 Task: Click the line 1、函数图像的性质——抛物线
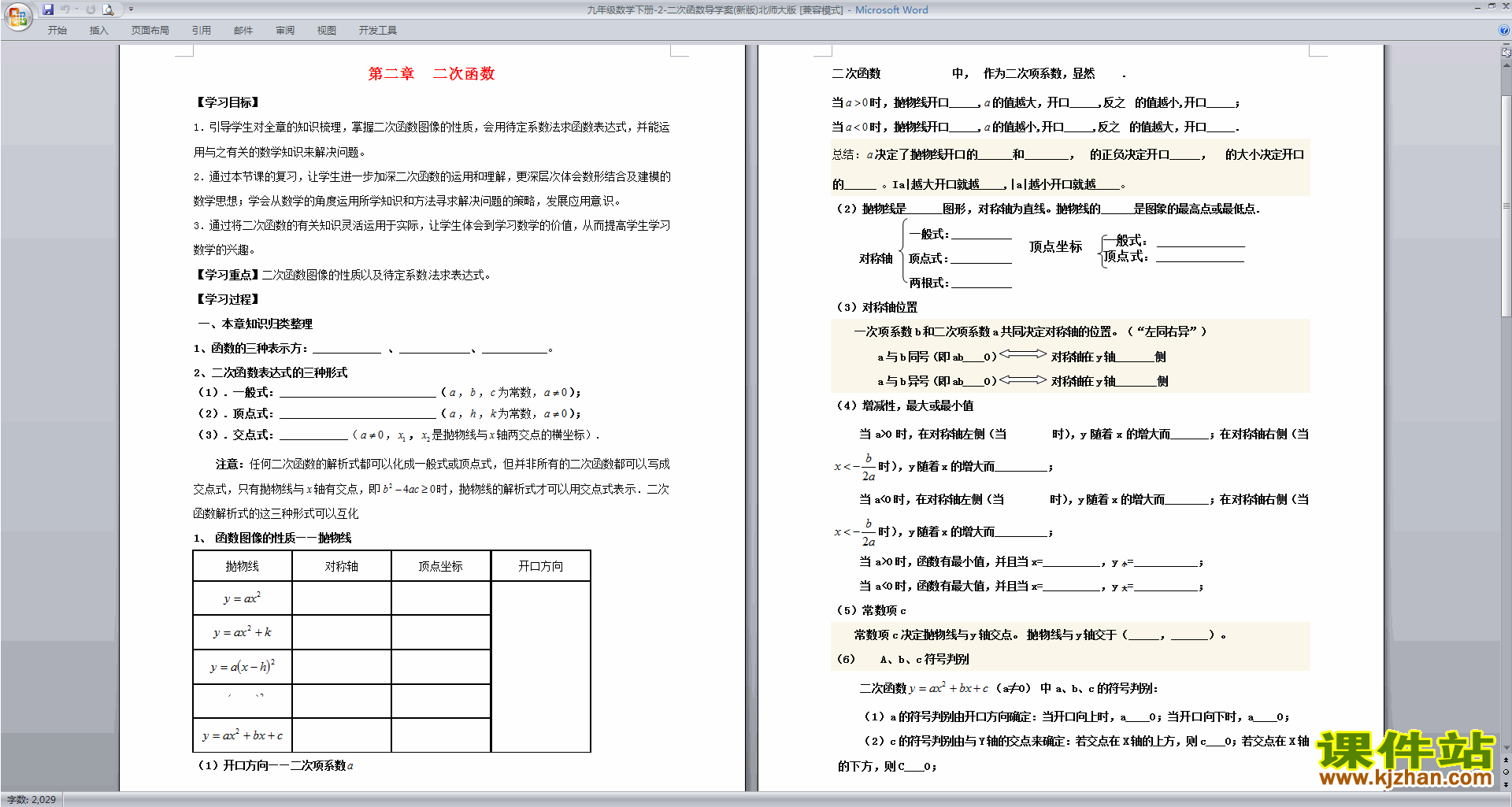pos(272,538)
